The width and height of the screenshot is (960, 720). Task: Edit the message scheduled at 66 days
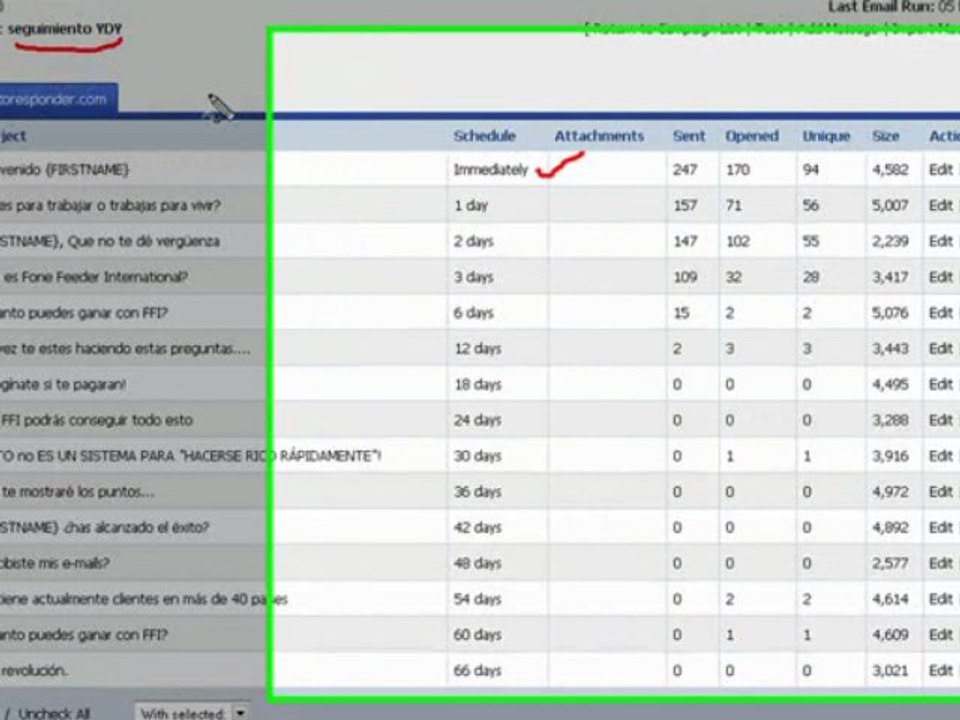tap(940, 670)
